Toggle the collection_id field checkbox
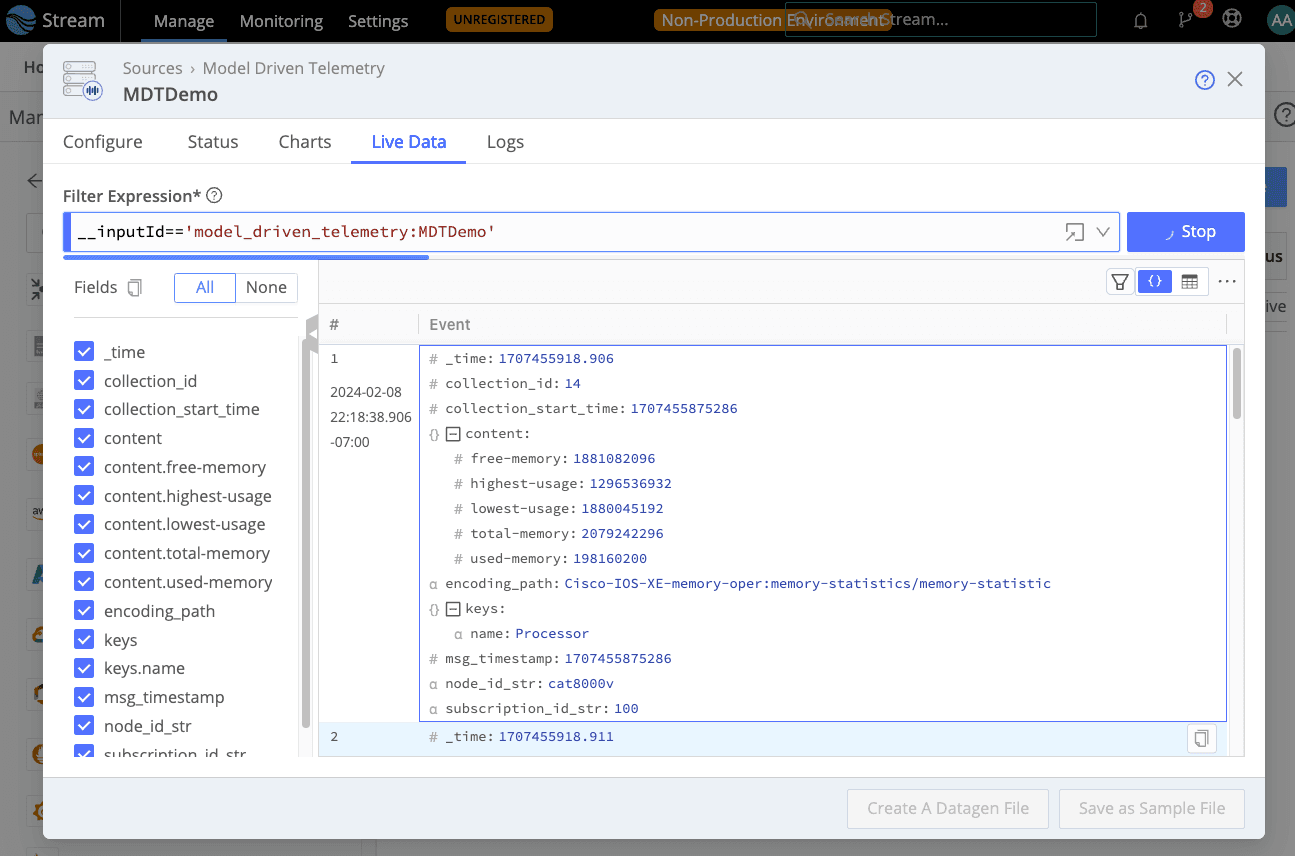Viewport: 1295px width, 856px height. pos(84,381)
